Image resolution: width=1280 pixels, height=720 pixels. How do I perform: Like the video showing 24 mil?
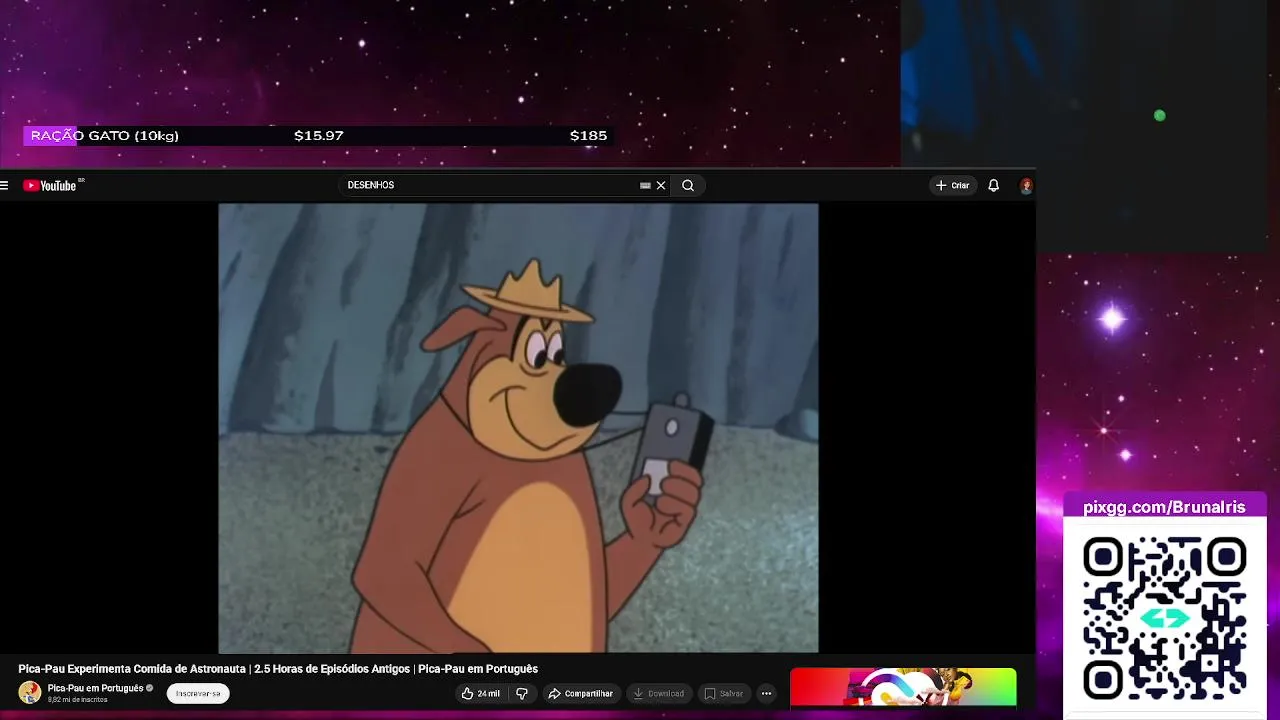481,693
